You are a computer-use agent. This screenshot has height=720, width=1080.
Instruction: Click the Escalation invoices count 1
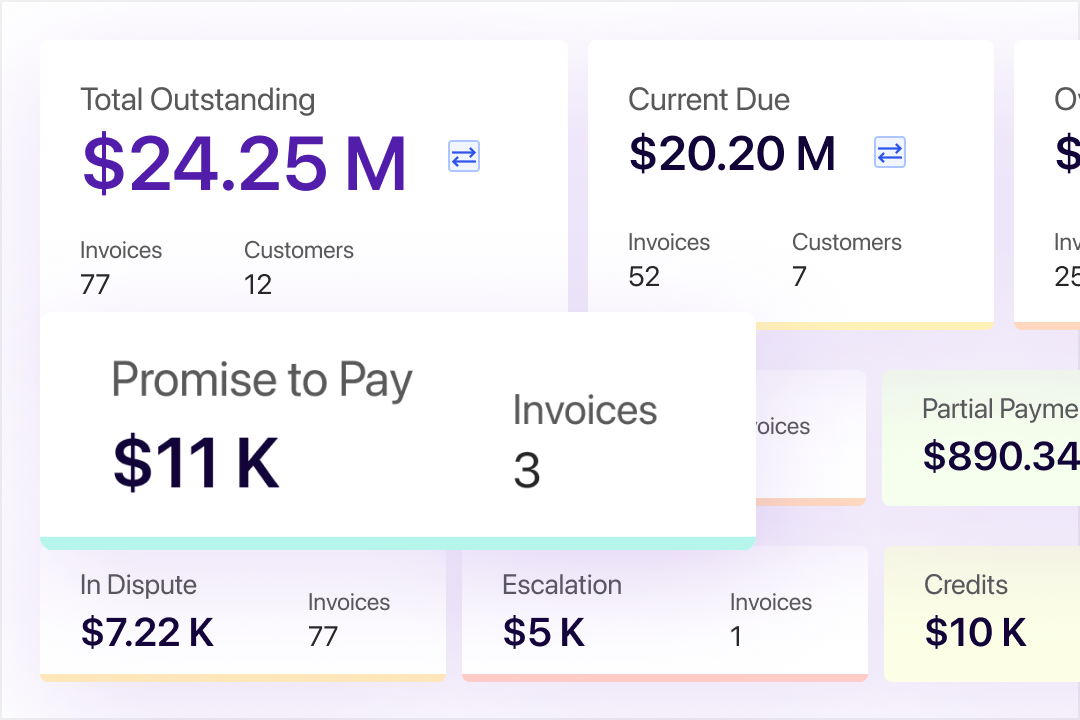(x=736, y=636)
